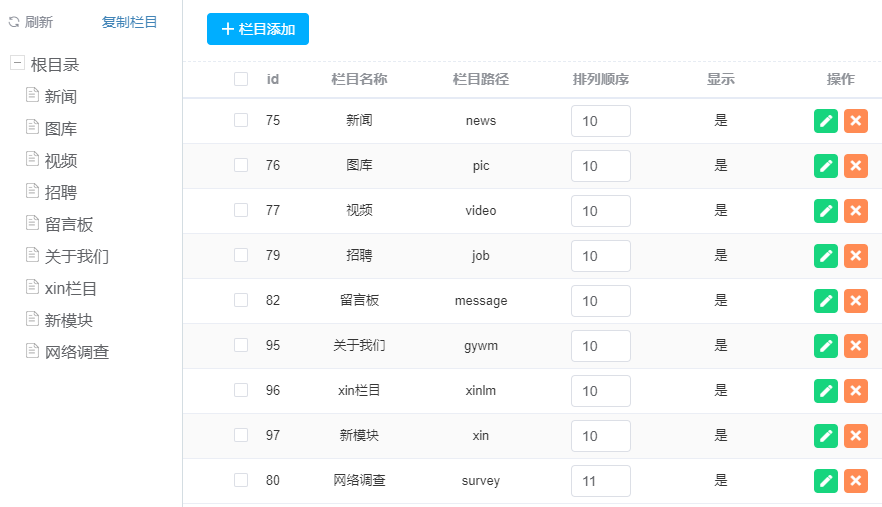
Task: Select 留言板 in the sidebar tree
Action: tap(69, 225)
